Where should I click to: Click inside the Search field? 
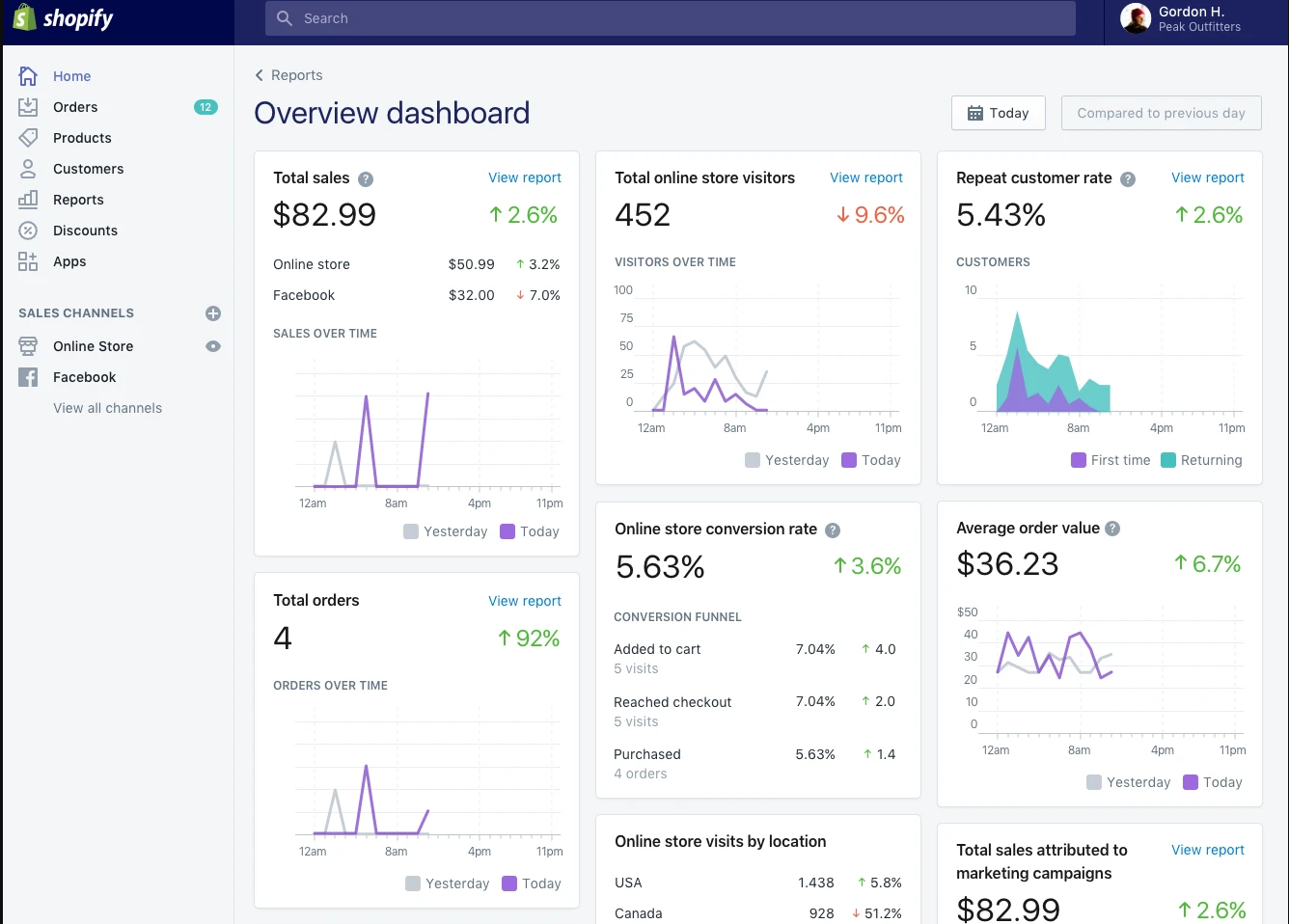coord(670,17)
